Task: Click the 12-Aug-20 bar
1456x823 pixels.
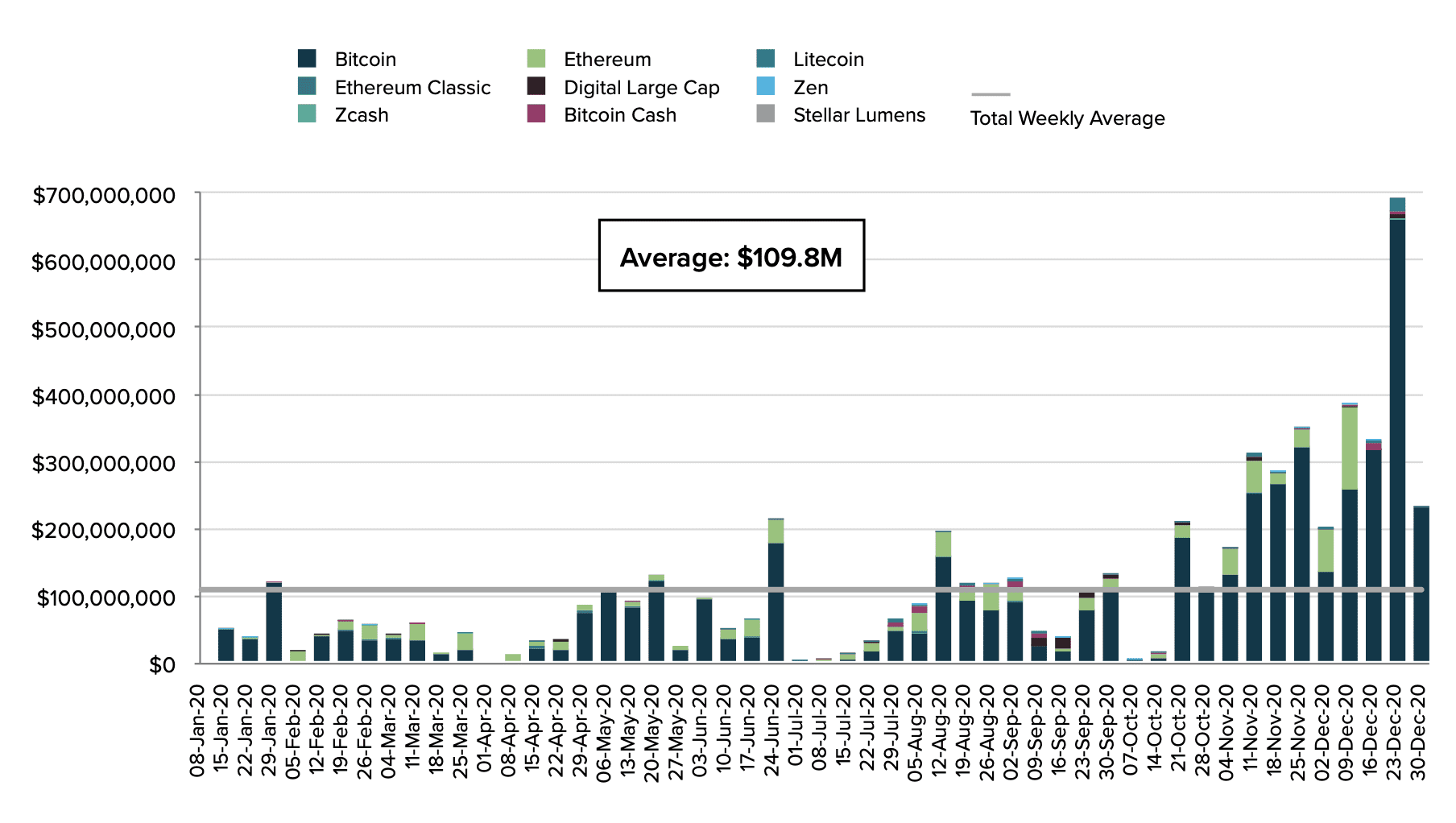Action: point(943,597)
